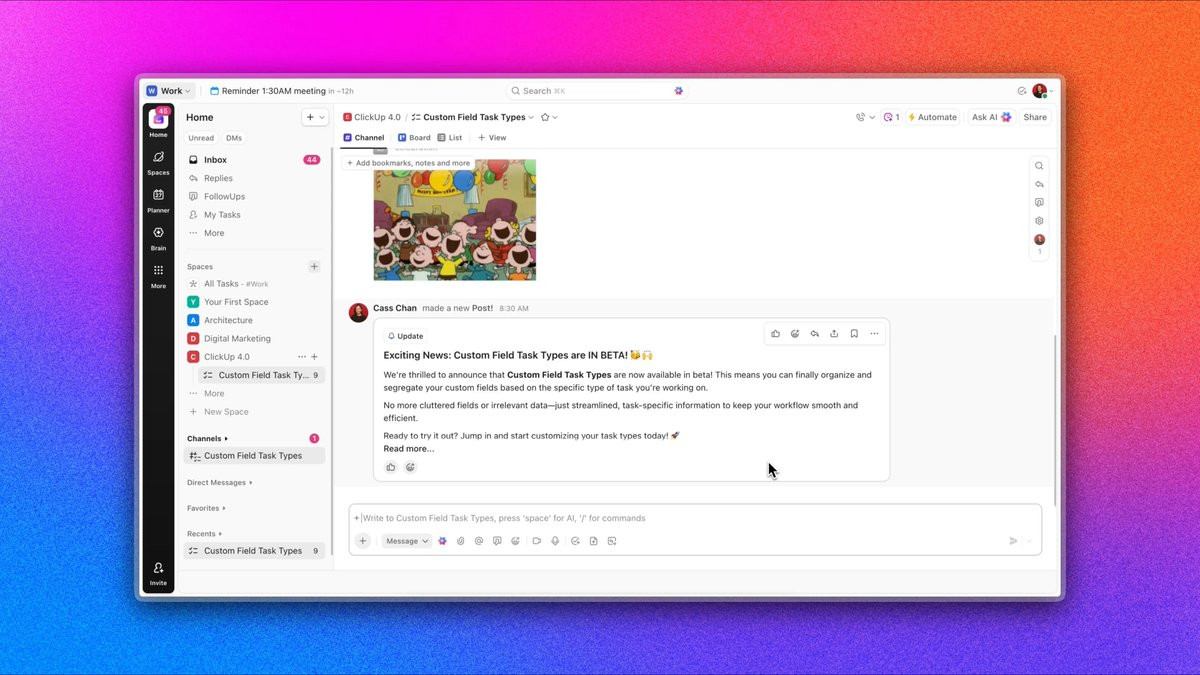Click the attachment paperclip in the composer
The image size is (1200, 675).
(461, 541)
